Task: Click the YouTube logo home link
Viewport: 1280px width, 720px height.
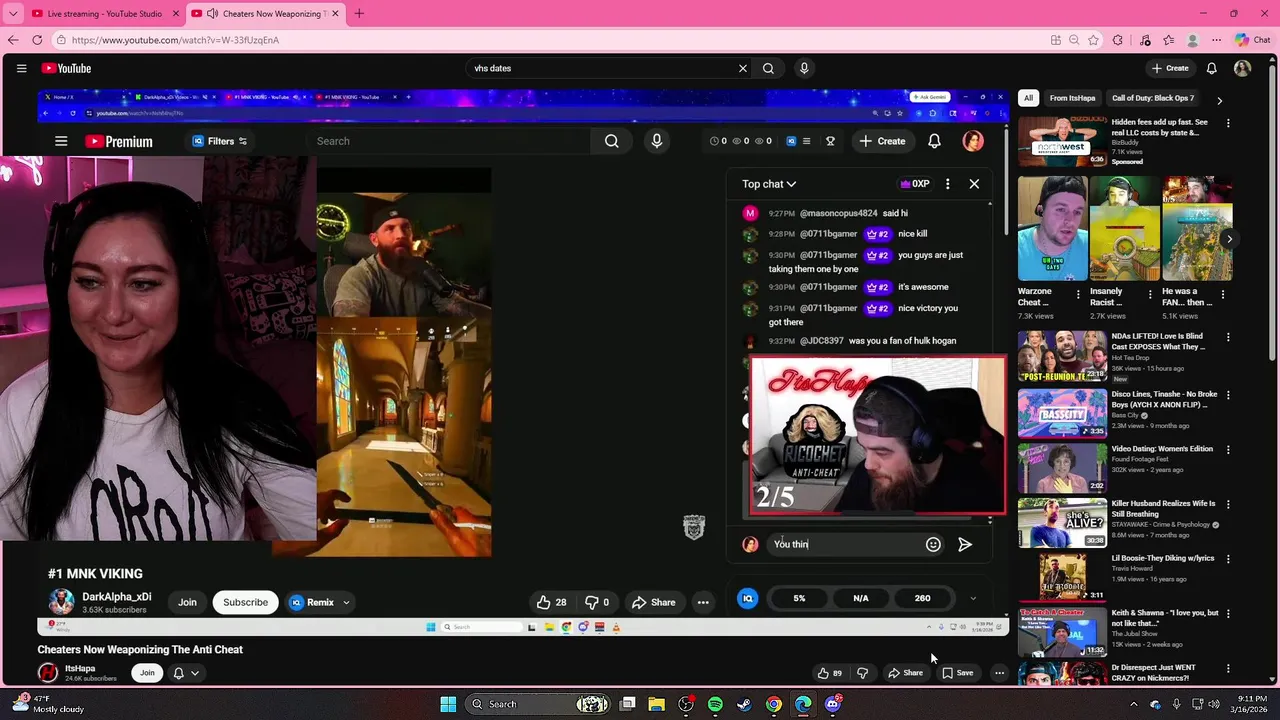Action: pyautogui.click(x=66, y=68)
